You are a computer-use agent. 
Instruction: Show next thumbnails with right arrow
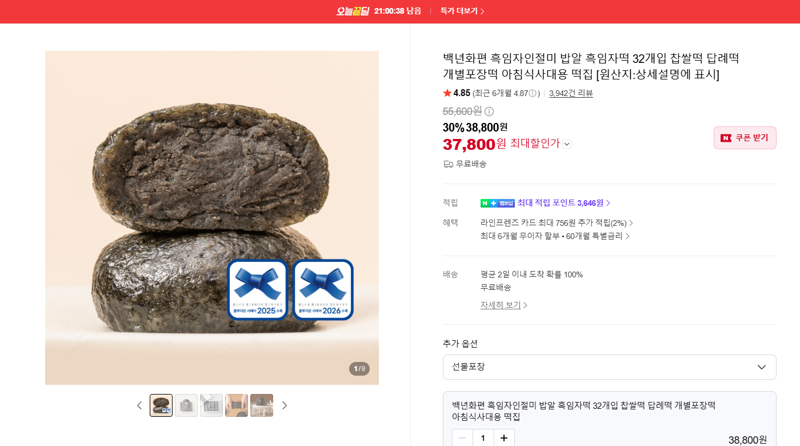point(285,406)
